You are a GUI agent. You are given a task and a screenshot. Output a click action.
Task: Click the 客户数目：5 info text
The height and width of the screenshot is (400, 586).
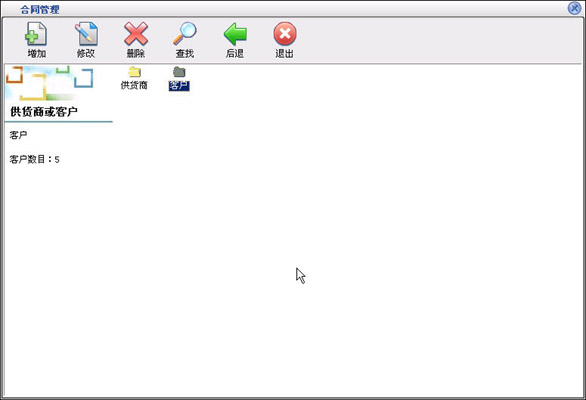[34, 159]
